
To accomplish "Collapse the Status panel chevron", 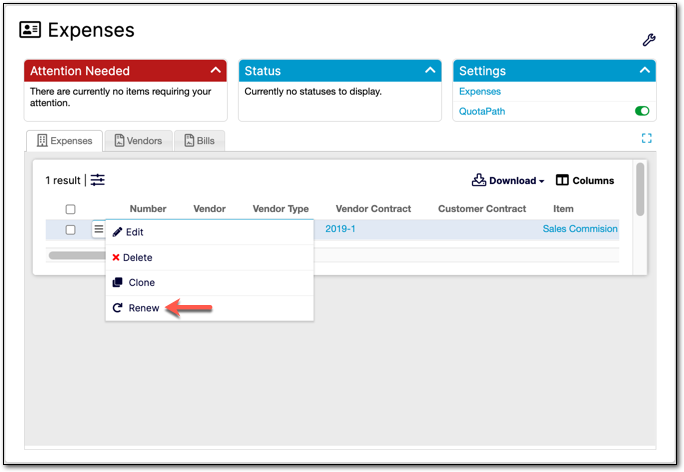I will click(430, 70).
